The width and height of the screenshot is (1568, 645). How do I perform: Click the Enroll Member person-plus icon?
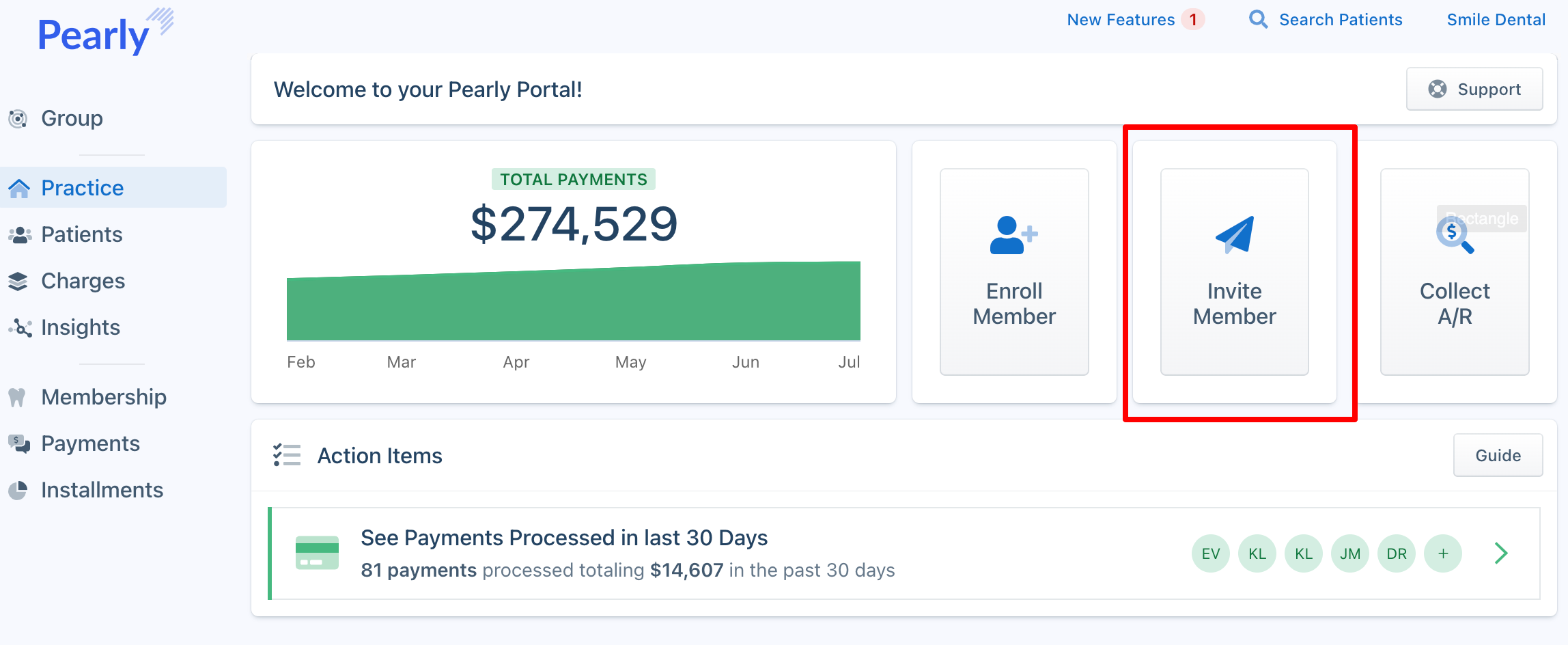(x=1013, y=236)
